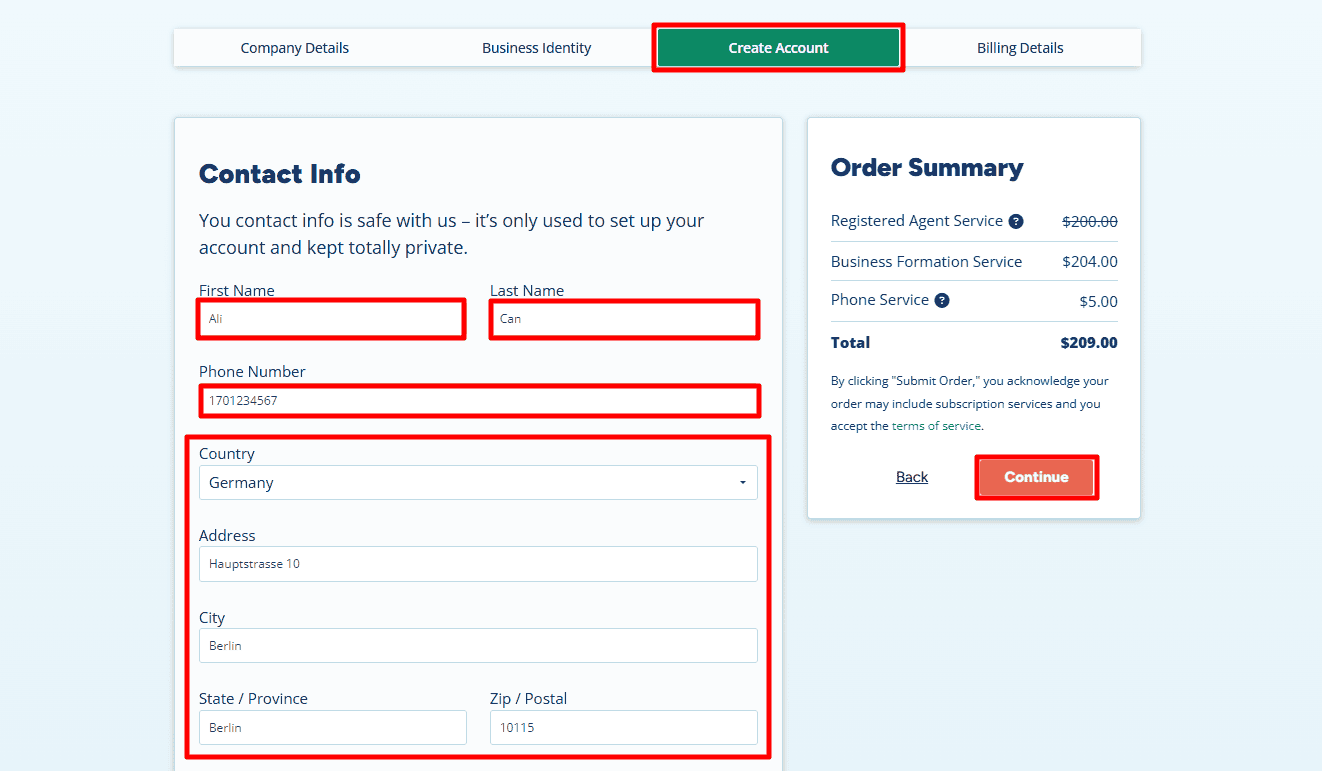Viewport: 1322px width, 771px height.
Task: Switch to the Company Details tab
Action: (x=295, y=48)
